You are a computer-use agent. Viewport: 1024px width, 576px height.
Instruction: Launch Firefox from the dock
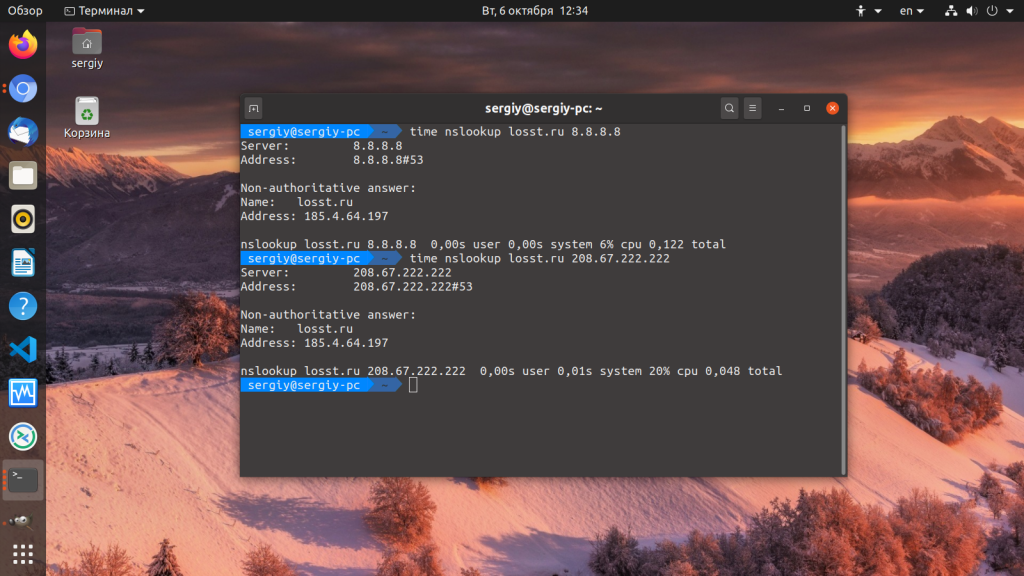pos(23,45)
